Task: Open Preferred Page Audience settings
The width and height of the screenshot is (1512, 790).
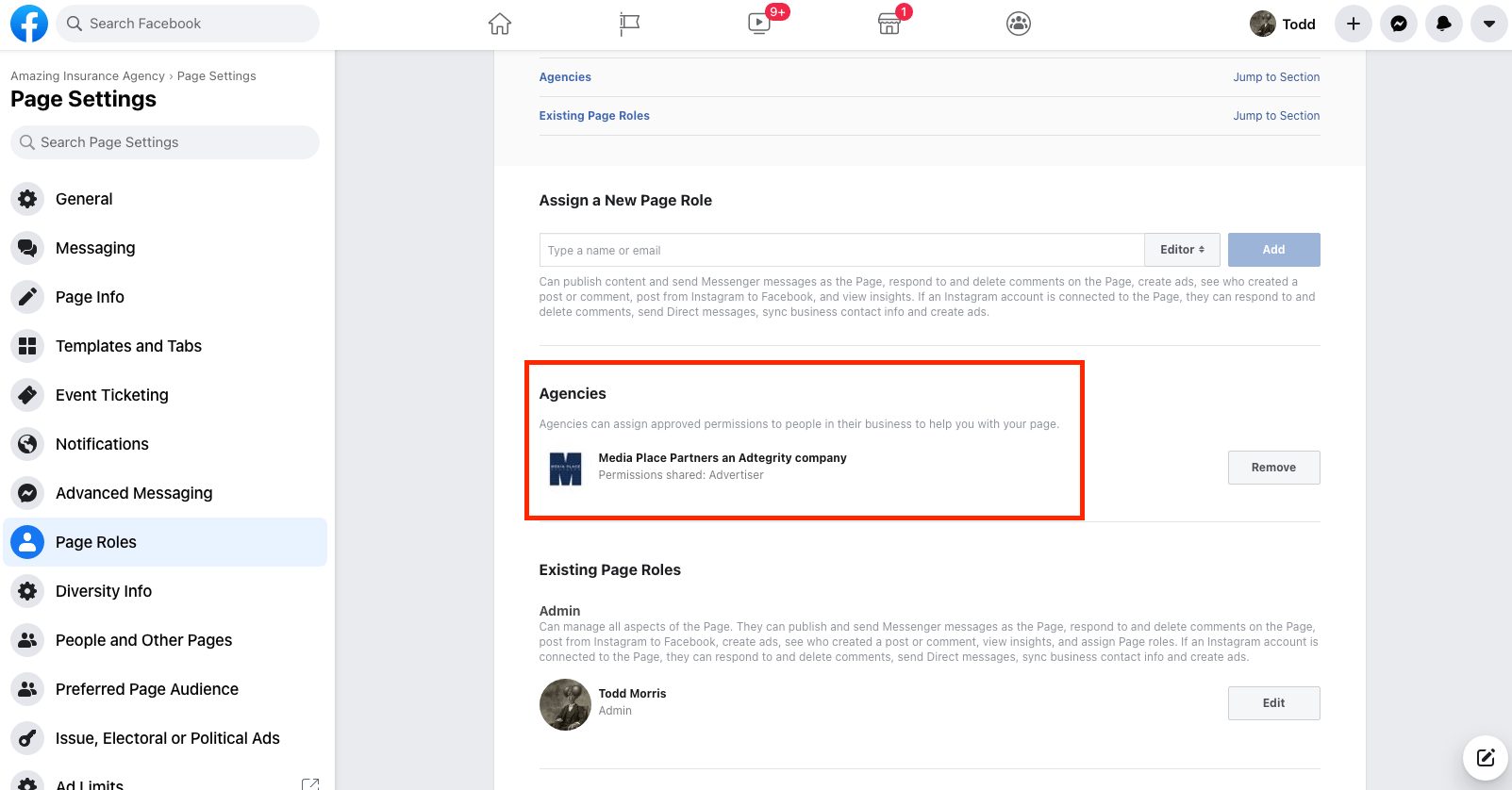Action: click(165, 689)
